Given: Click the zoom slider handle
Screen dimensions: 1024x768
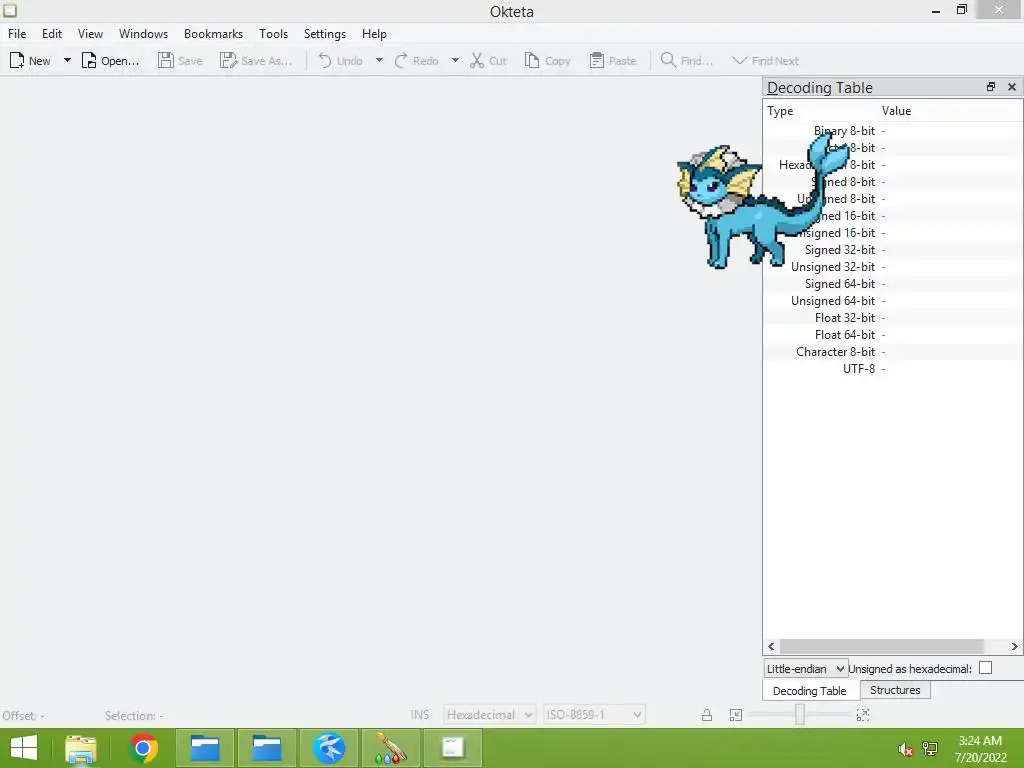Looking at the screenshot, I should click(799, 714).
